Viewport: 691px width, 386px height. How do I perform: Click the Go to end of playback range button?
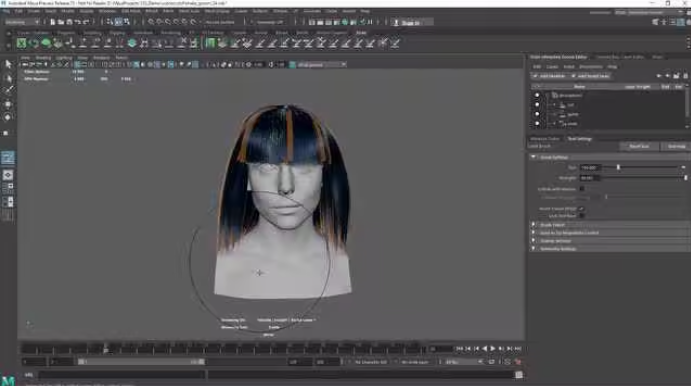click(518, 349)
